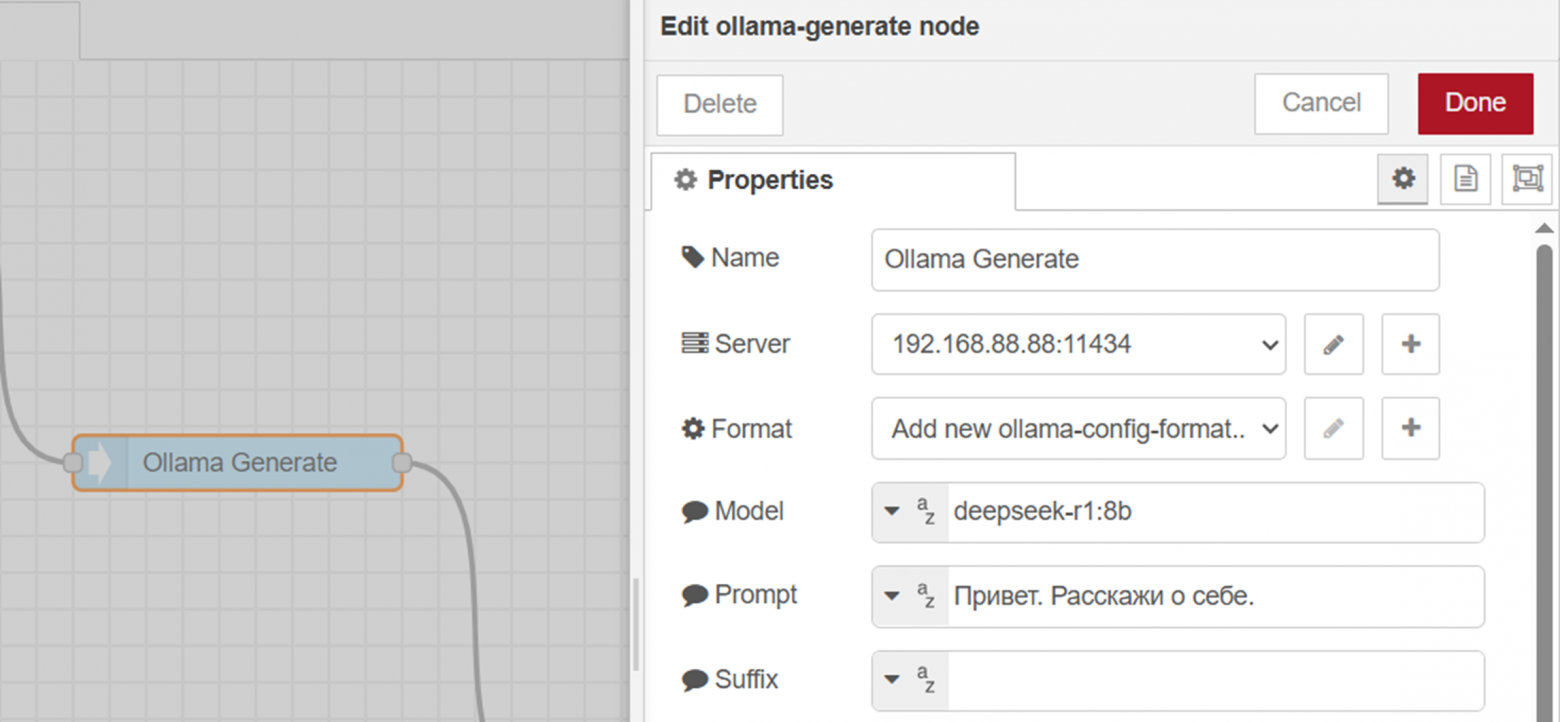The width and height of the screenshot is (1560, 722).
Task: Click the Delete node button
Action: [718, 104]
